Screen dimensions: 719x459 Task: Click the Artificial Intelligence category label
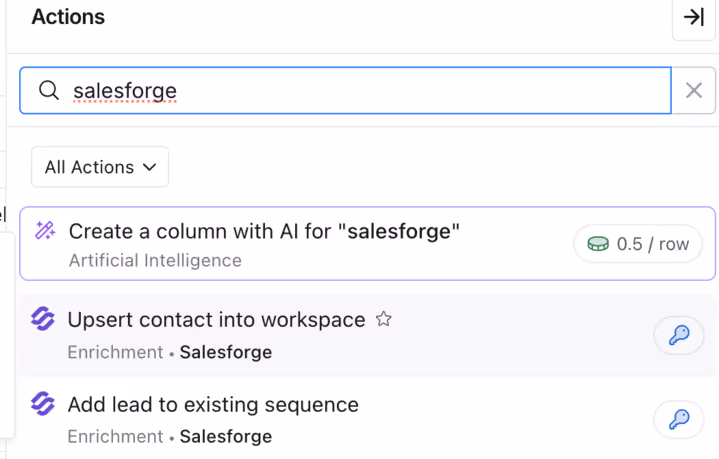pos(155,260)
